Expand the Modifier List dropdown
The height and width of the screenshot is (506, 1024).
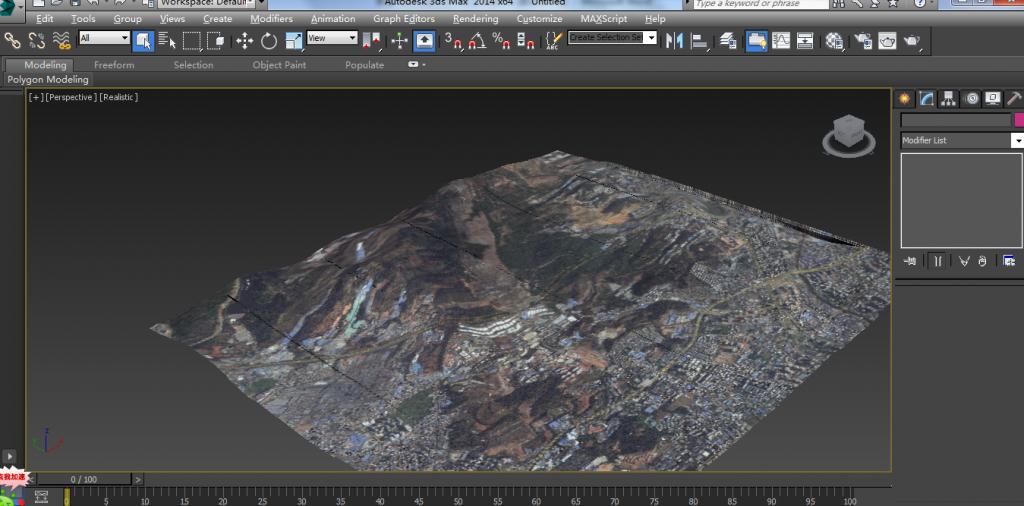(1017, 141)
